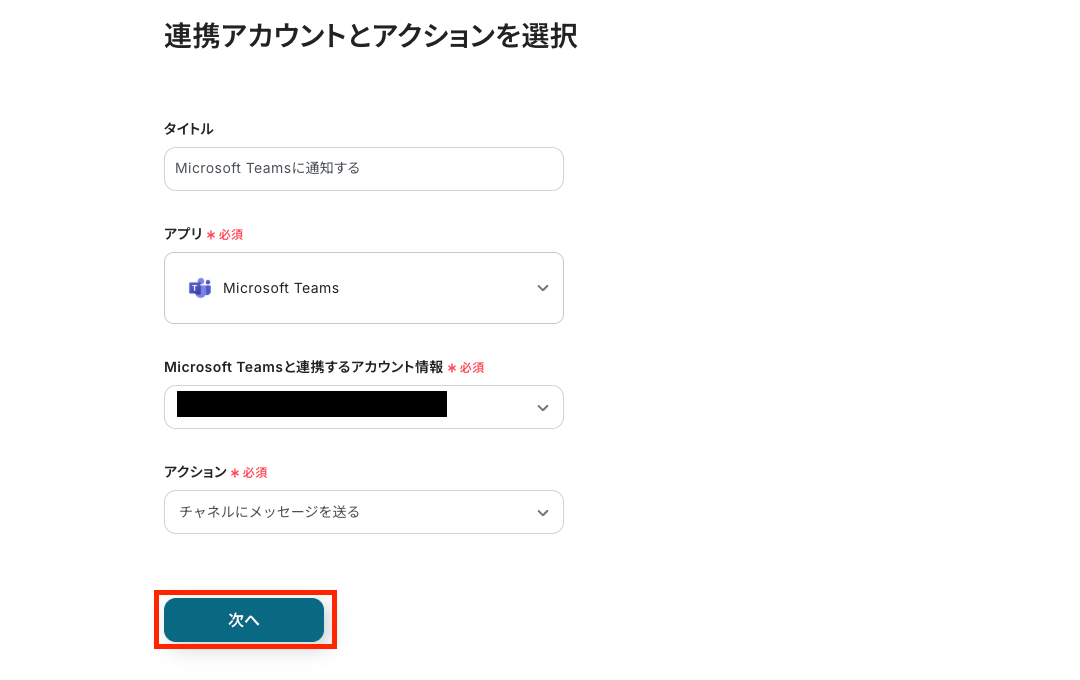The height and width of the screenshot is (680, 1080).
Task: Click the 必須 marker beside アカウント情報
Action: pos(472,368)
